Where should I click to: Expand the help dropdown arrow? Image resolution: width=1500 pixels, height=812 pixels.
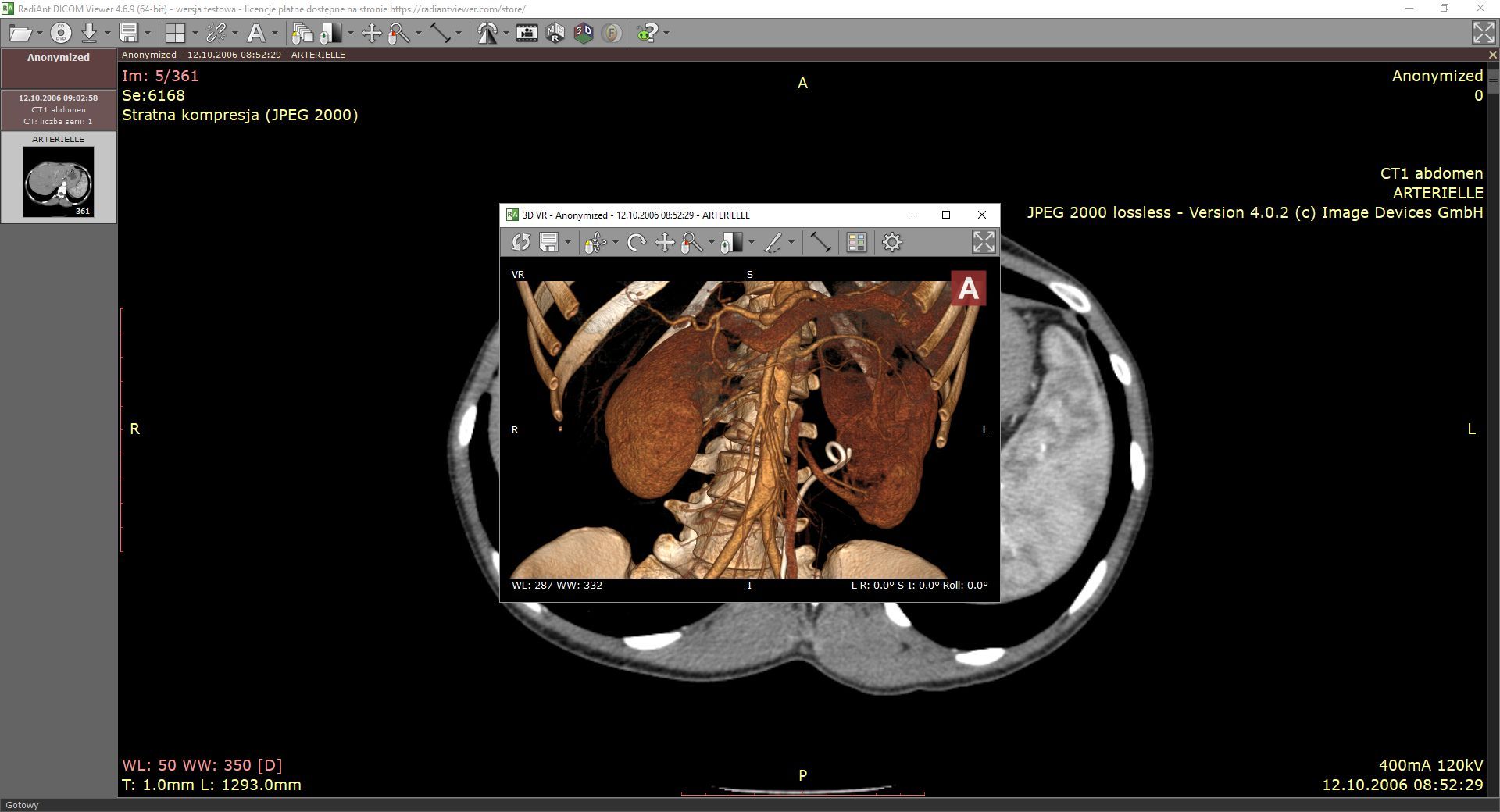coord(666,33)
